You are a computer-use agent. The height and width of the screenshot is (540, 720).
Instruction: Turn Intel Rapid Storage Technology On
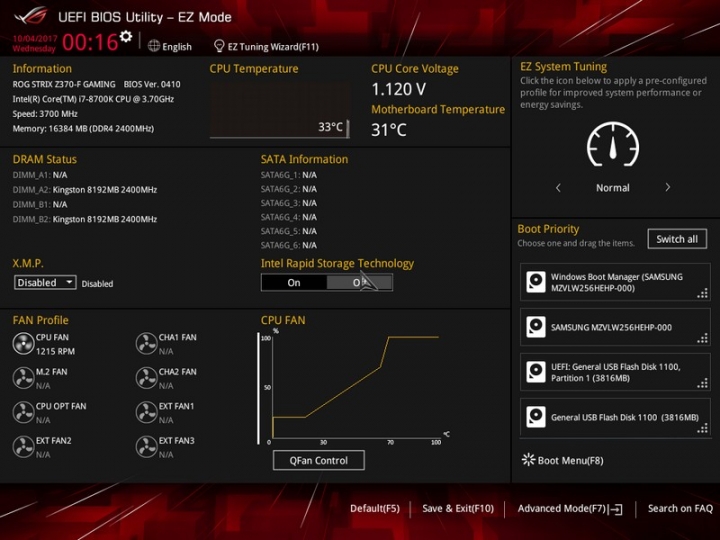pos(294,282)
